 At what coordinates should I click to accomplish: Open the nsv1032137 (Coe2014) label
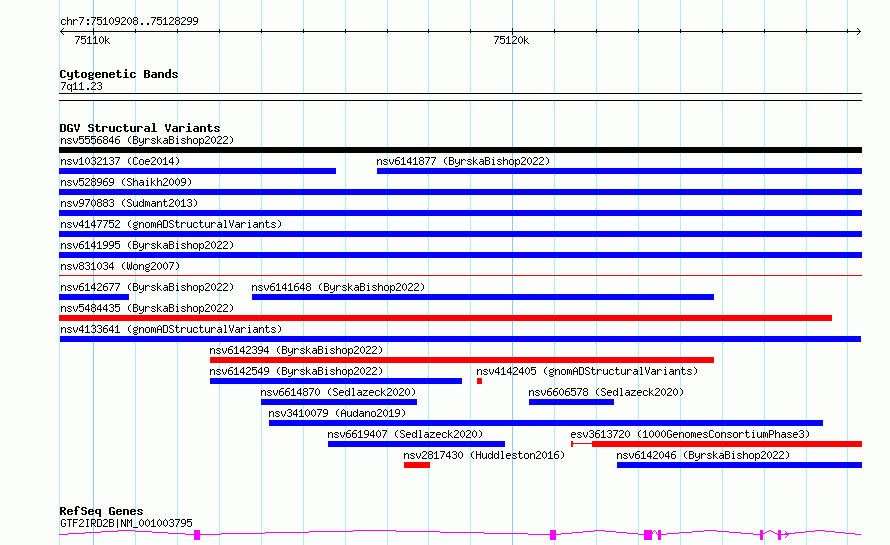point(120,161)
